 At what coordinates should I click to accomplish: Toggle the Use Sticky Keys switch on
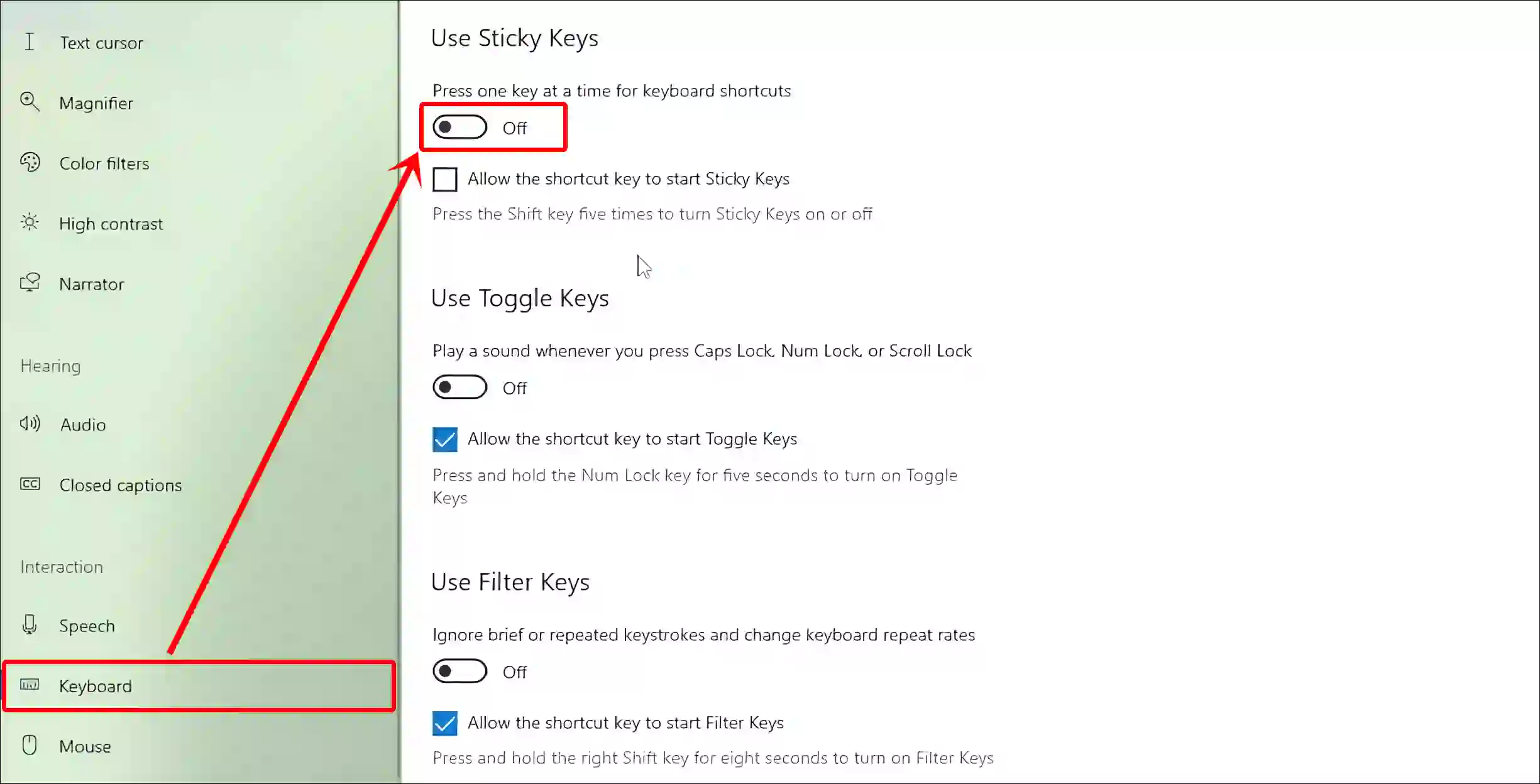tap(460, 127)
